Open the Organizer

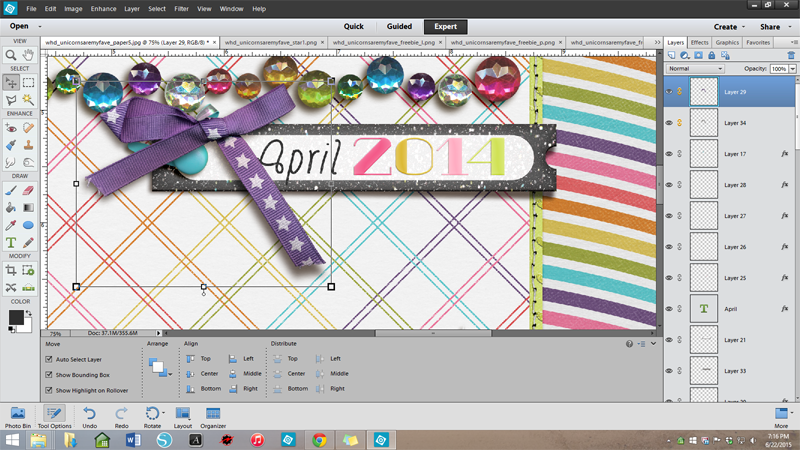pos(214,416)
